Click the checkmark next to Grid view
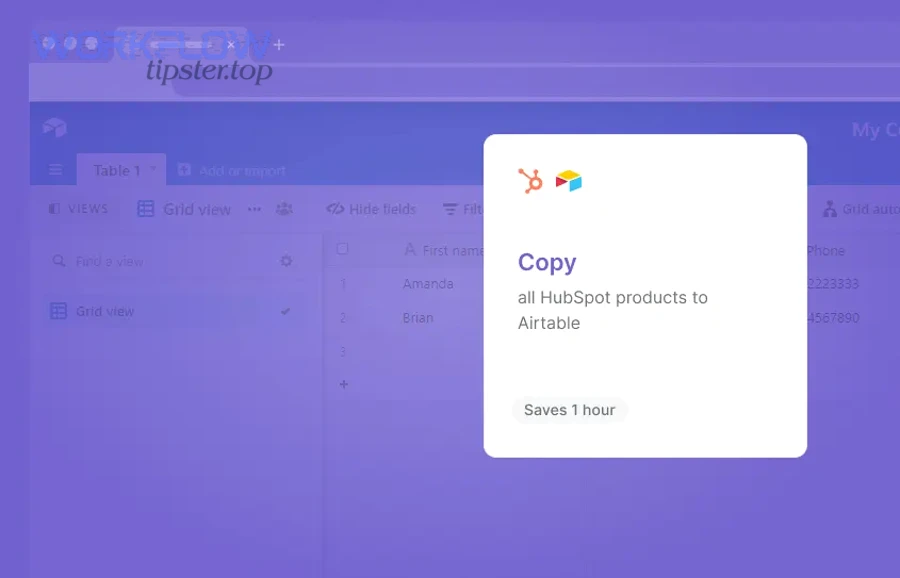This screenshot has height=578, width=900. pos(286,310)
